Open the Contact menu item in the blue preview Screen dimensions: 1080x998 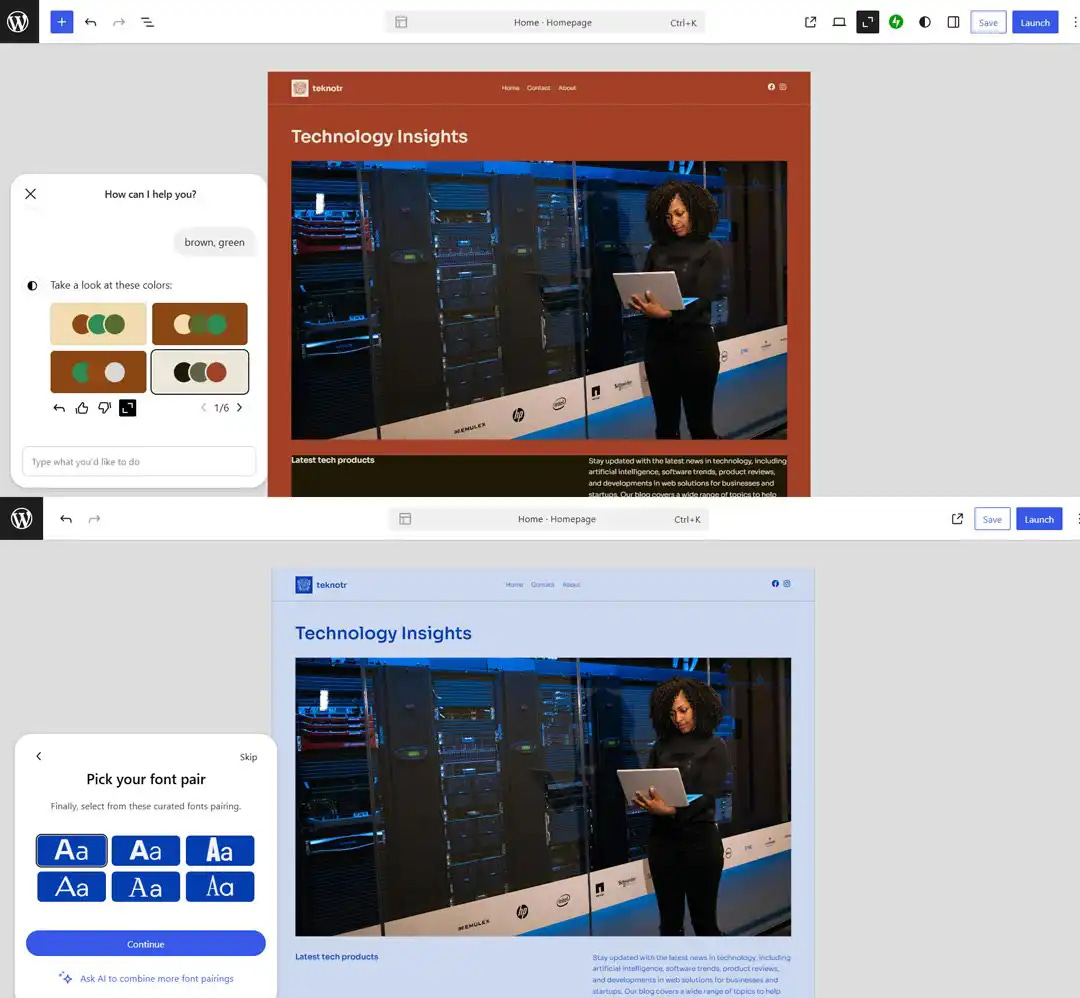coord(543,584)
